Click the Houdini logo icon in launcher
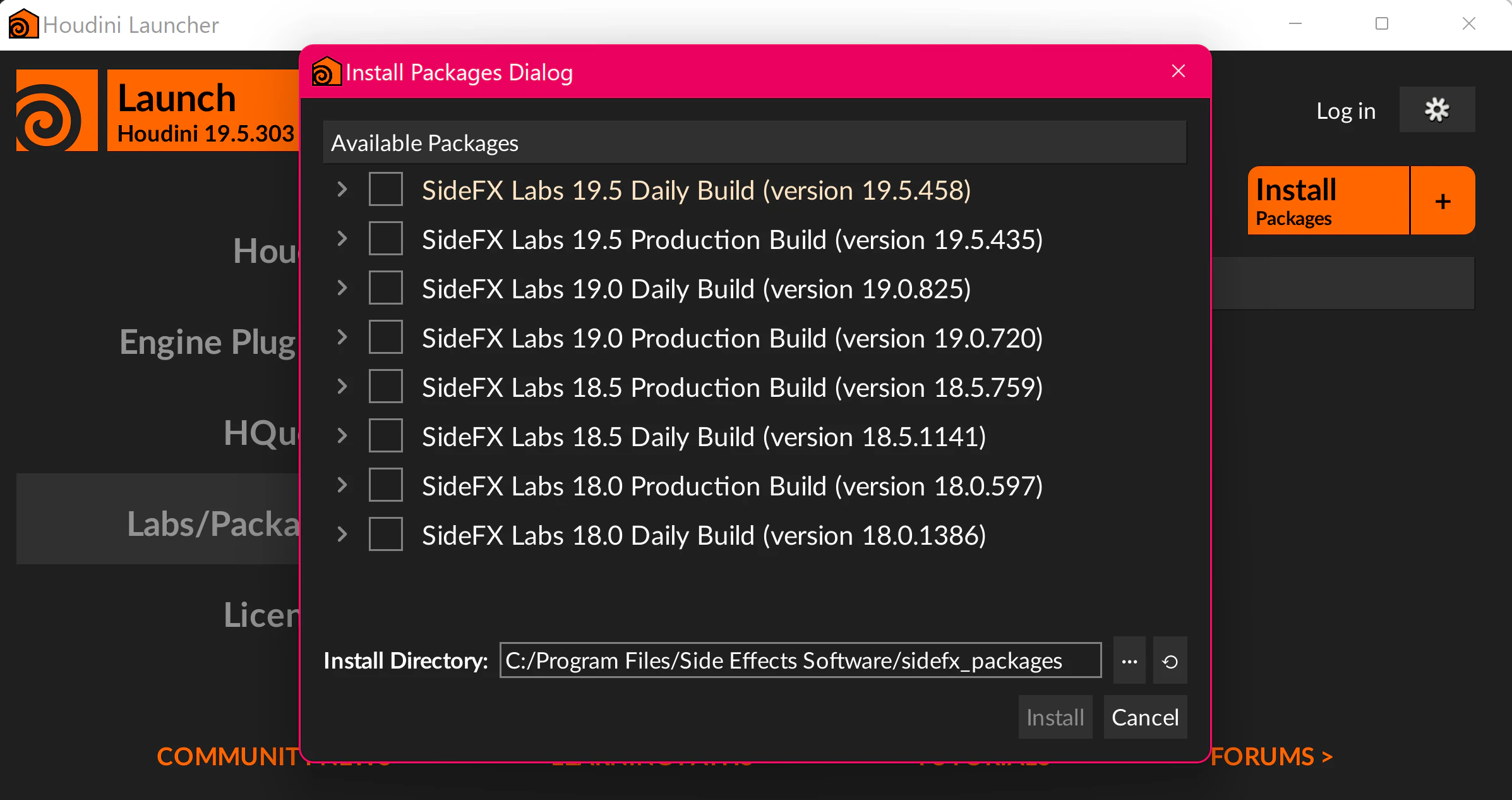 (x=57, y=111)
